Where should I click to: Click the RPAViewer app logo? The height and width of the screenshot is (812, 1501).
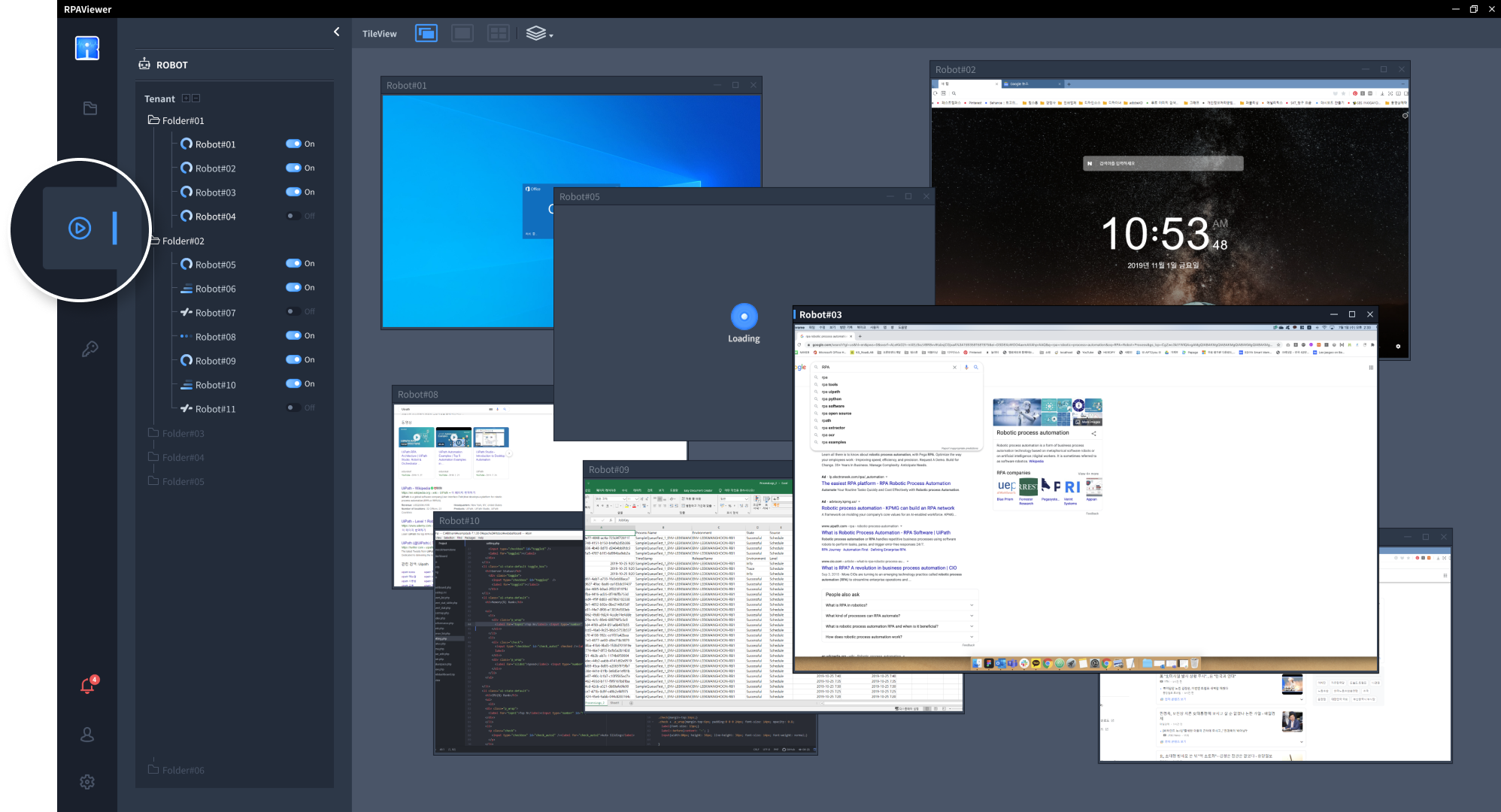[87, 48]
